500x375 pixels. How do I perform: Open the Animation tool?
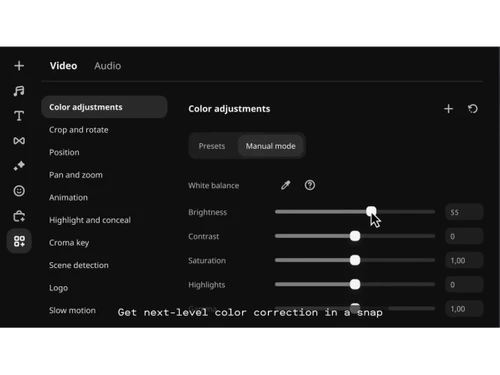click(68, 197)
